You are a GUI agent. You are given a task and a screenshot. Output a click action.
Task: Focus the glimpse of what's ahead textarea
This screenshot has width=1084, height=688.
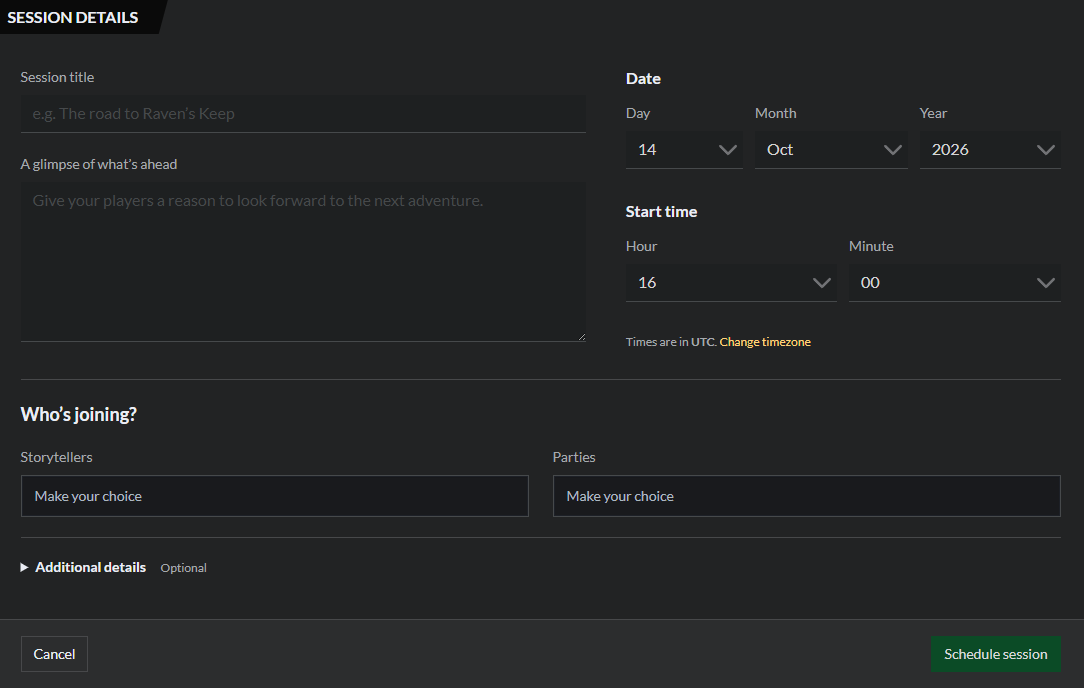coord(303,262)
